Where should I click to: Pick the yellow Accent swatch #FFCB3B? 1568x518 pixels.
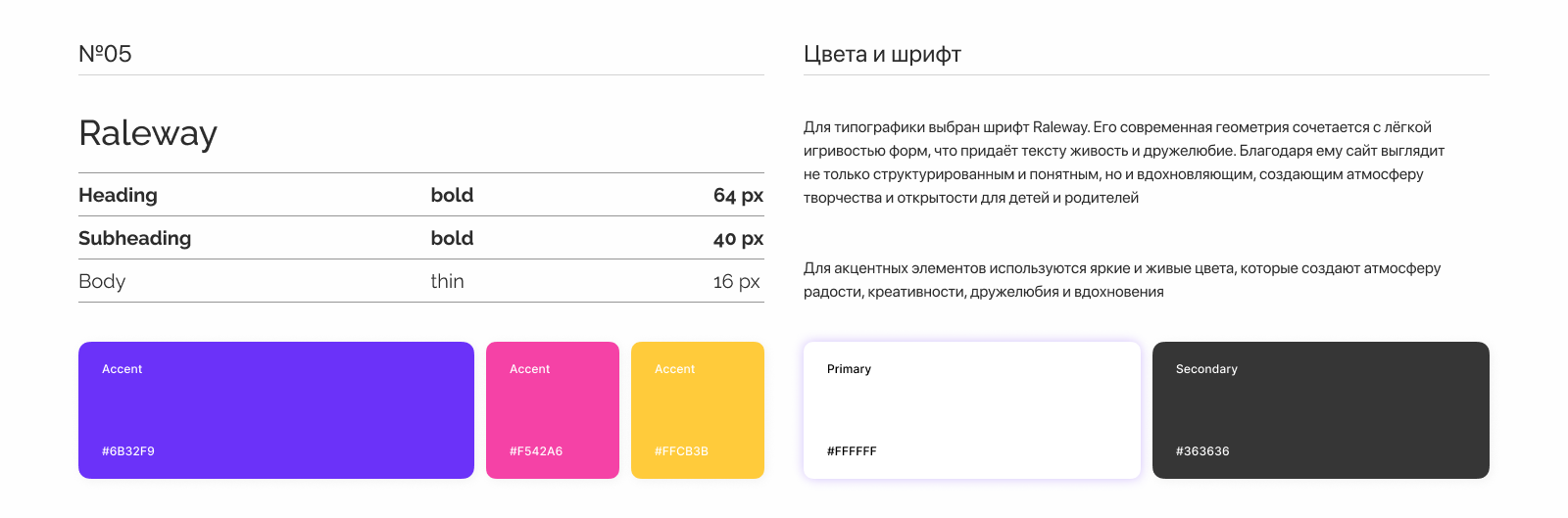tap(697, 409)
